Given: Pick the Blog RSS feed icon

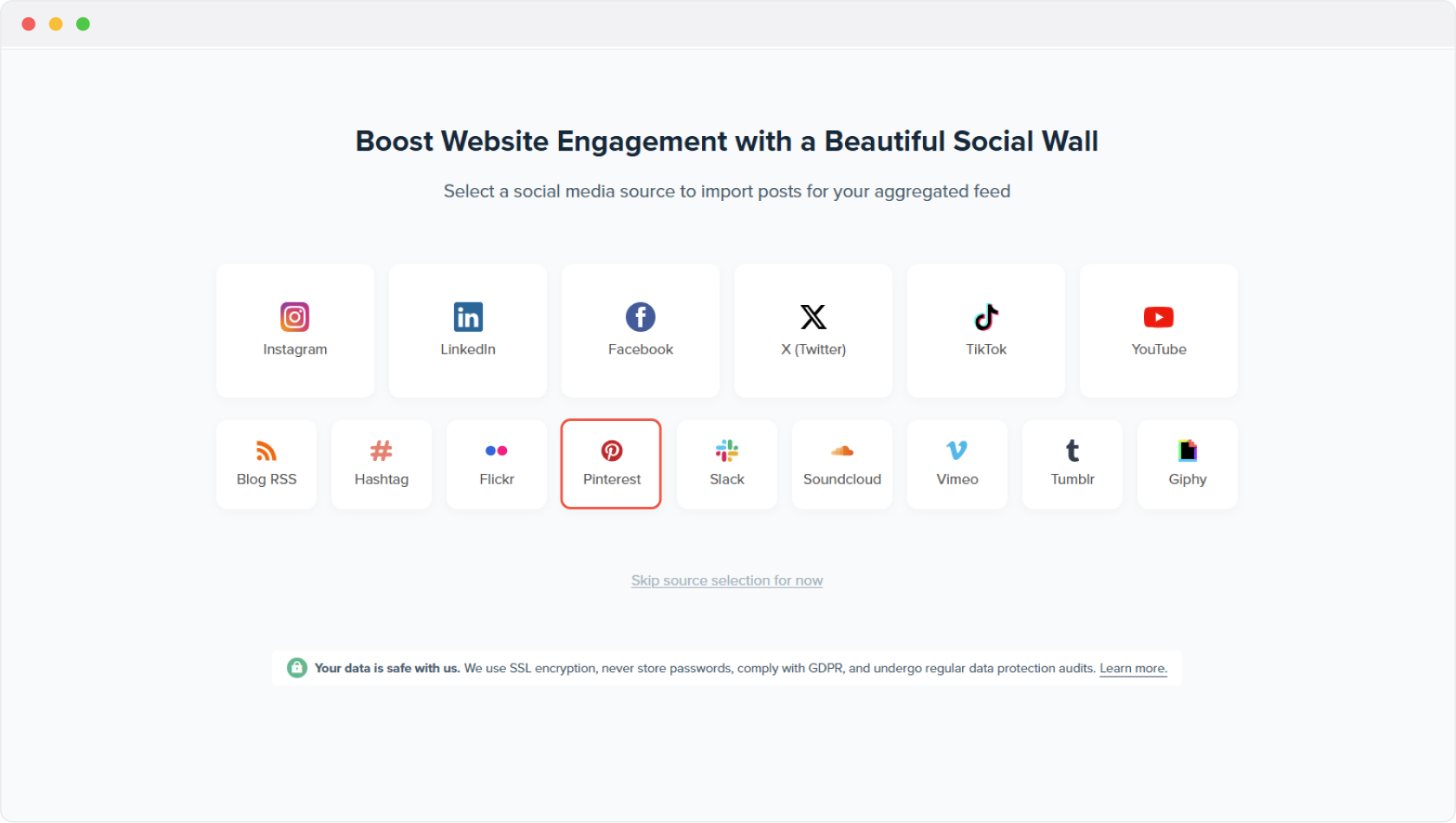Looking at the screenshot, I should tap(266, 450).
